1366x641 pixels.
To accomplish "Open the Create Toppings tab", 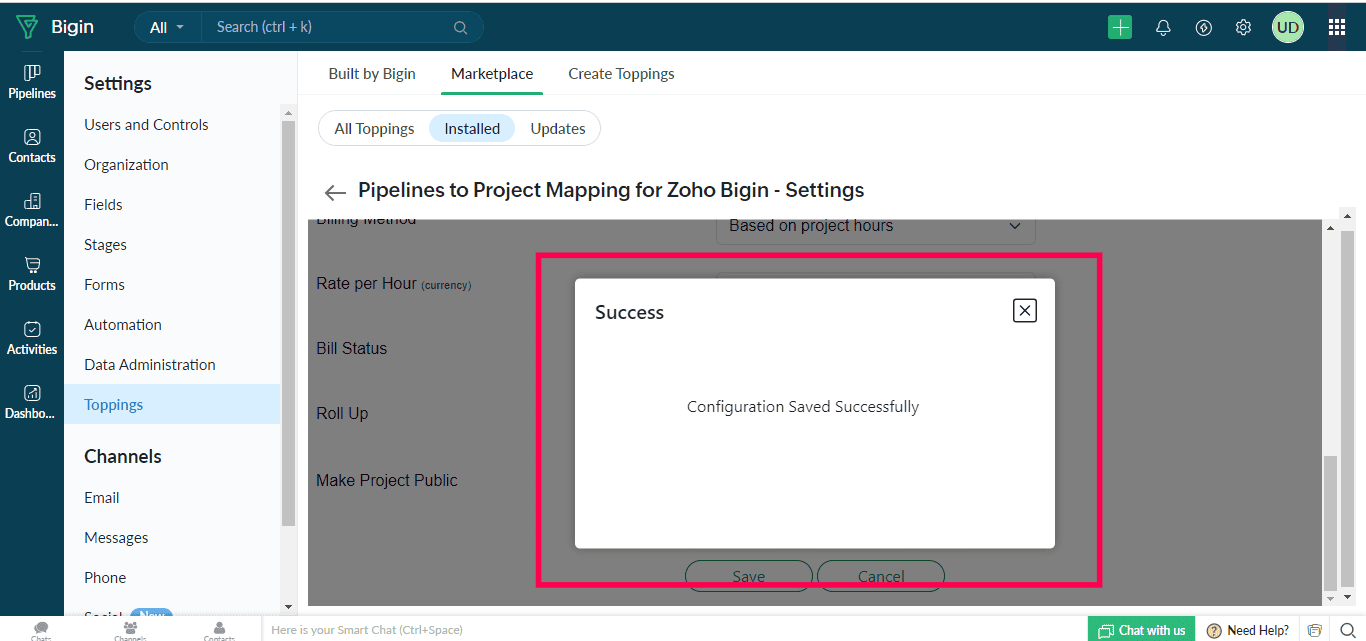I will tap(621, 74).
